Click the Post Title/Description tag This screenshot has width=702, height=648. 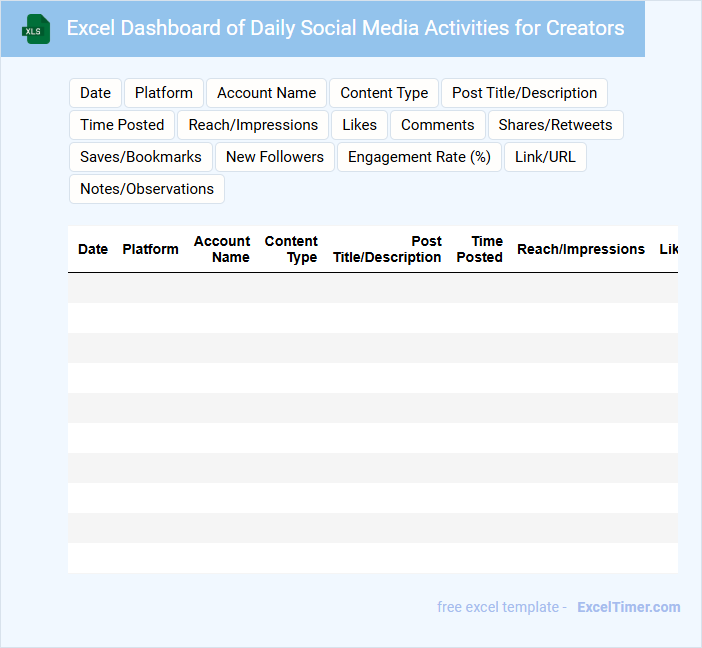[x=524, y=93]
